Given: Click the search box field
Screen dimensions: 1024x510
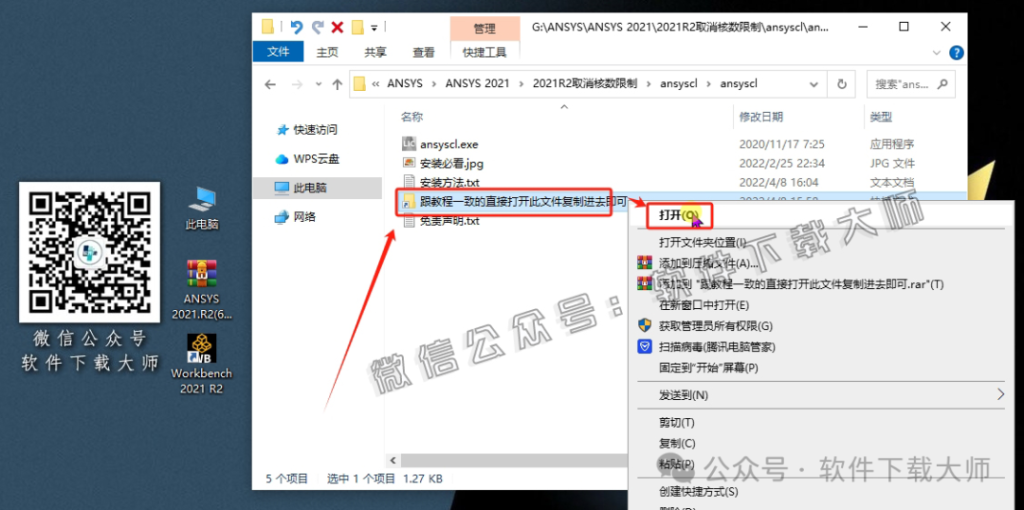Looking at the screenshot, I should [910, 84].
